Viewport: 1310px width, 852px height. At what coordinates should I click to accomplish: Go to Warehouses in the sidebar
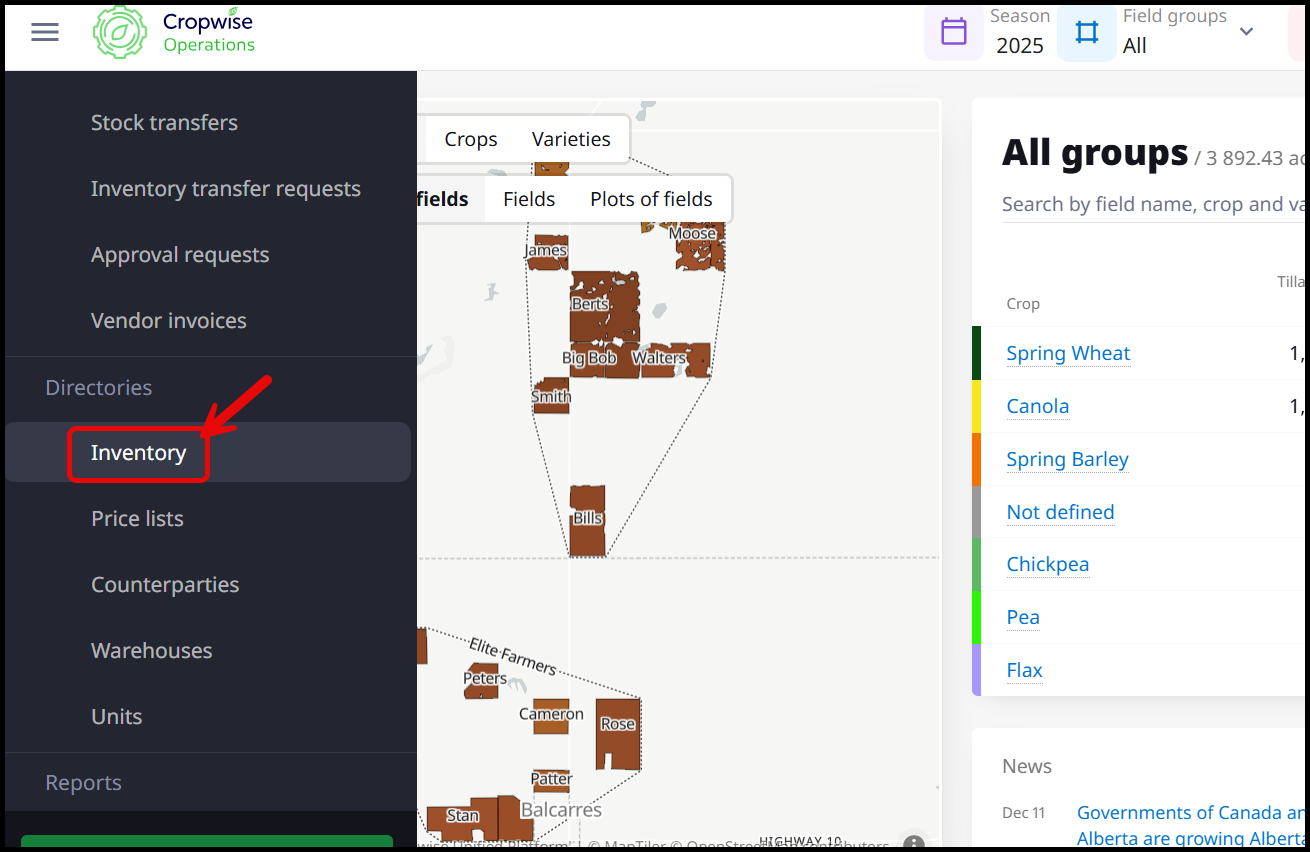(152, 651)
